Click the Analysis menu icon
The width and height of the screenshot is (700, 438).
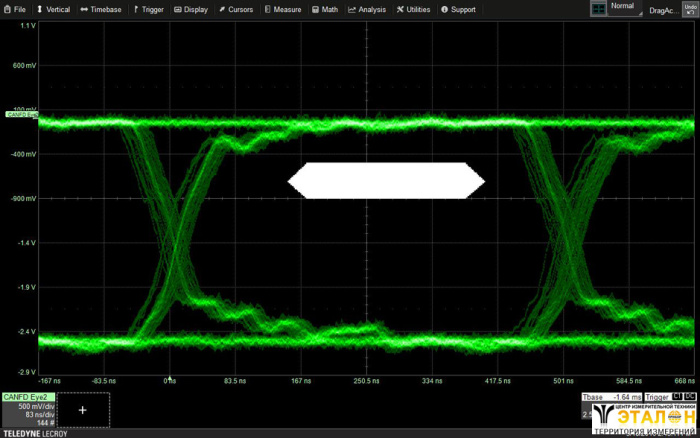352,9
